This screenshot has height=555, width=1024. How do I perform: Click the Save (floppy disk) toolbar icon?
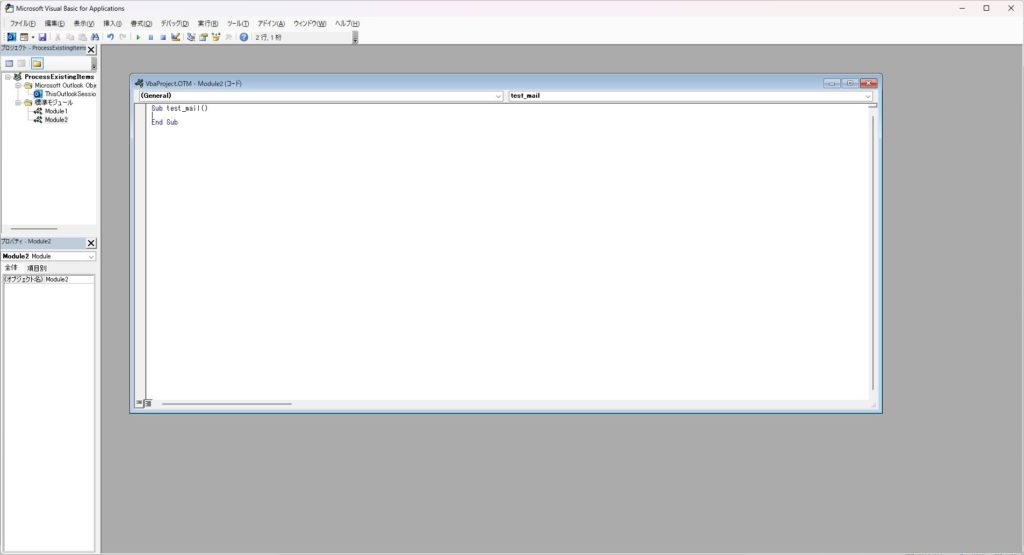43,37
